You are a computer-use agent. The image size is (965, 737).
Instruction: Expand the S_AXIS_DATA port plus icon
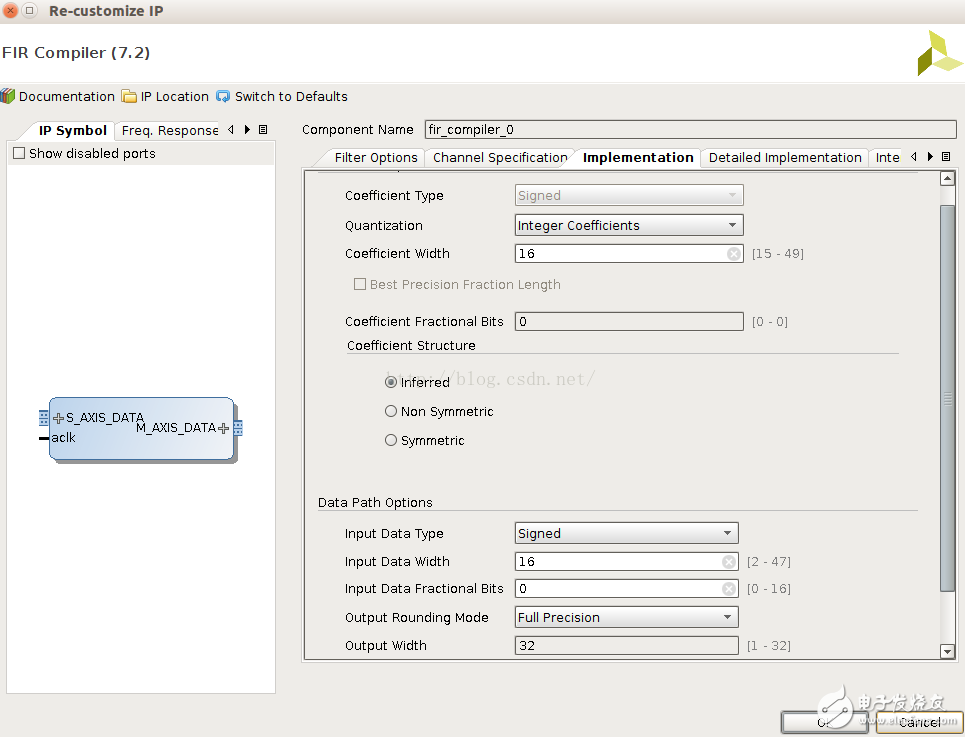click(x=58, y=418)
